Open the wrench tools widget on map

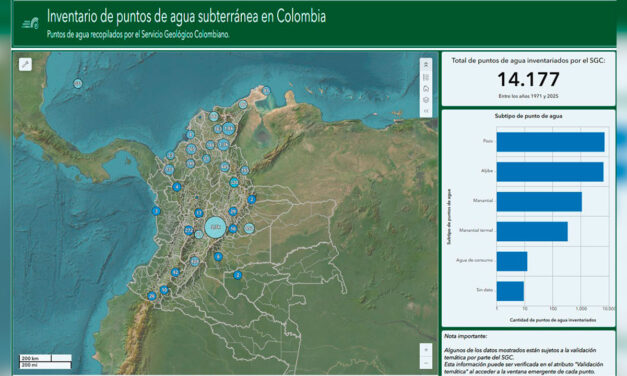pos(25,64)
